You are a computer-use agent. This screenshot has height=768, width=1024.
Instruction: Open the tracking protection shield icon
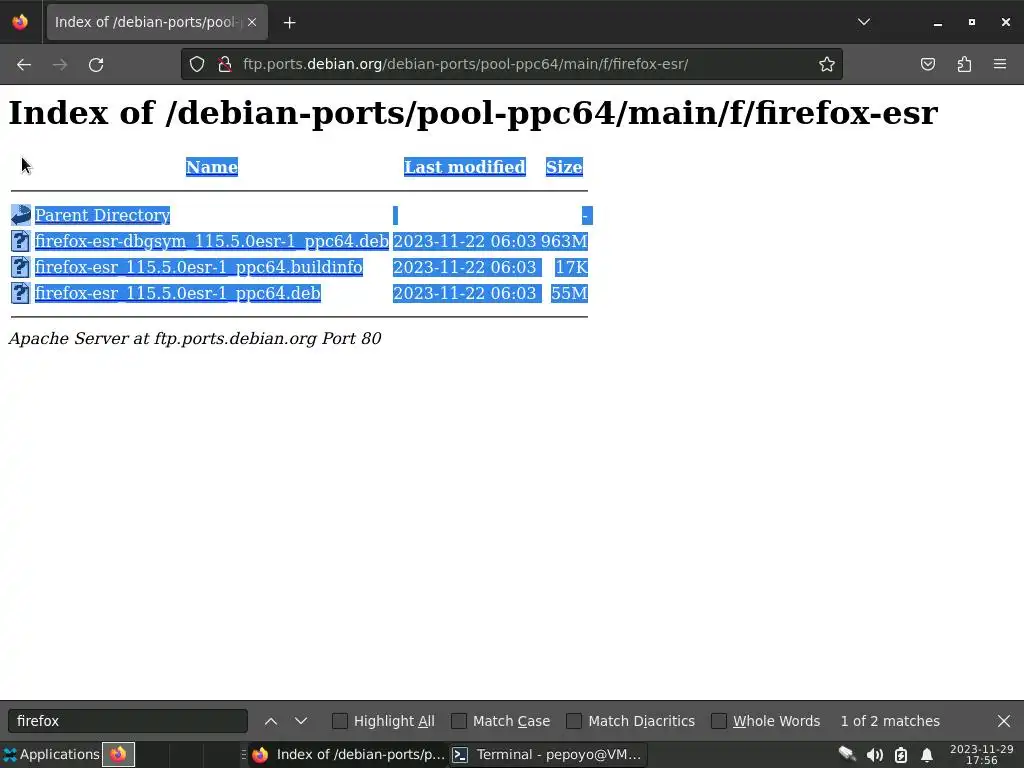[197, 64]
